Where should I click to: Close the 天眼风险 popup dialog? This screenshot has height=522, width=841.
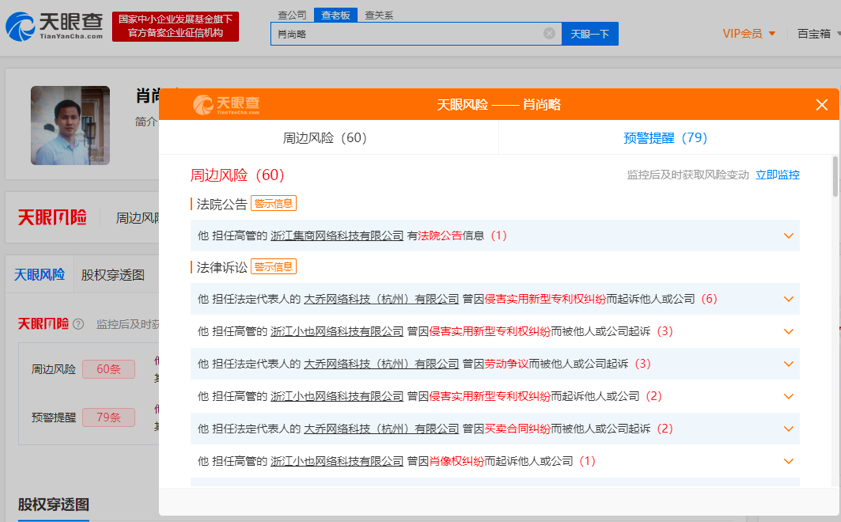pos(821,105)
